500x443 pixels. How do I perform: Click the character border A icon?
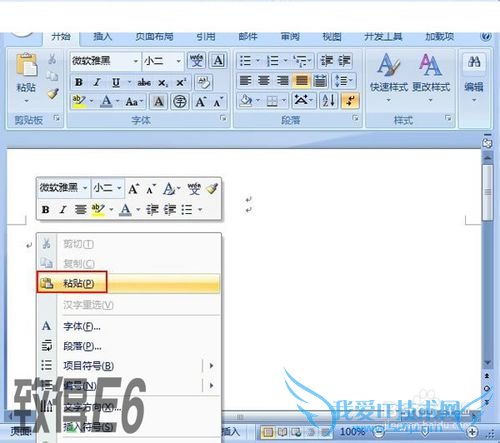[218, 61]
